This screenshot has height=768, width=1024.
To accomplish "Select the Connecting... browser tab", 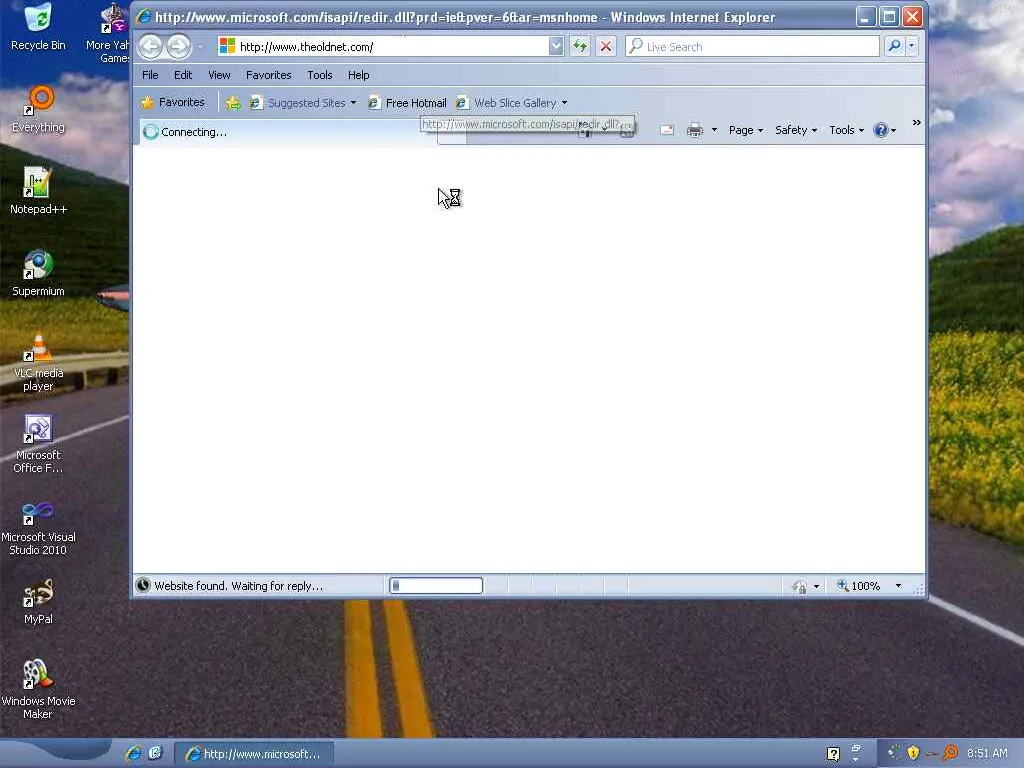I will (x=287, y=132).
